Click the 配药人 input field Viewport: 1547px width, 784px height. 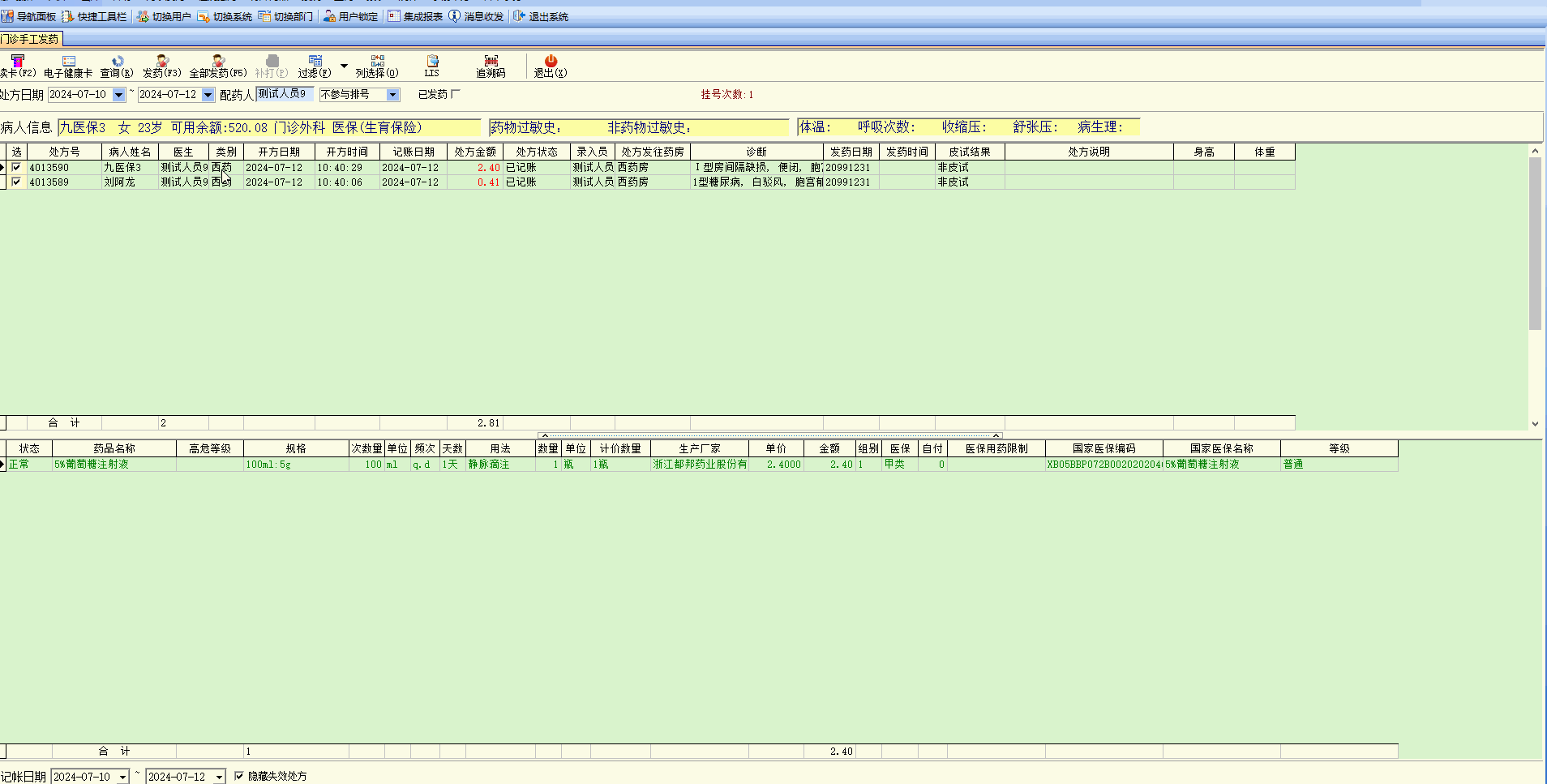pos(285,94)
